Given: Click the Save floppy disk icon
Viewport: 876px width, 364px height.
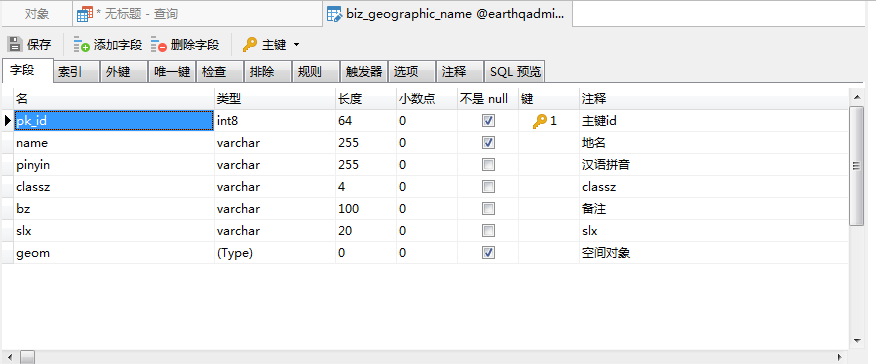Looking at the screenshot, I should click(15, 44).
